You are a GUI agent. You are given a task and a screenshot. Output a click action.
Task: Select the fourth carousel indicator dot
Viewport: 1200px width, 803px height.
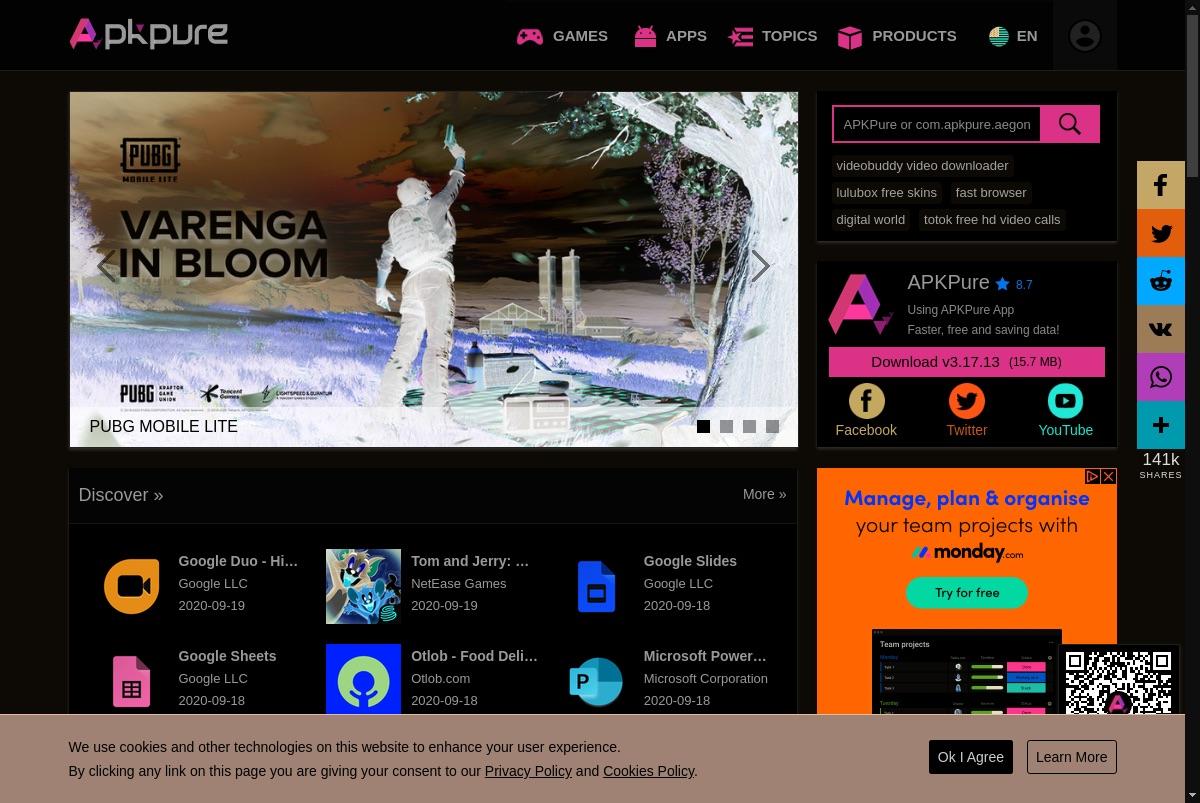point(772,426)
